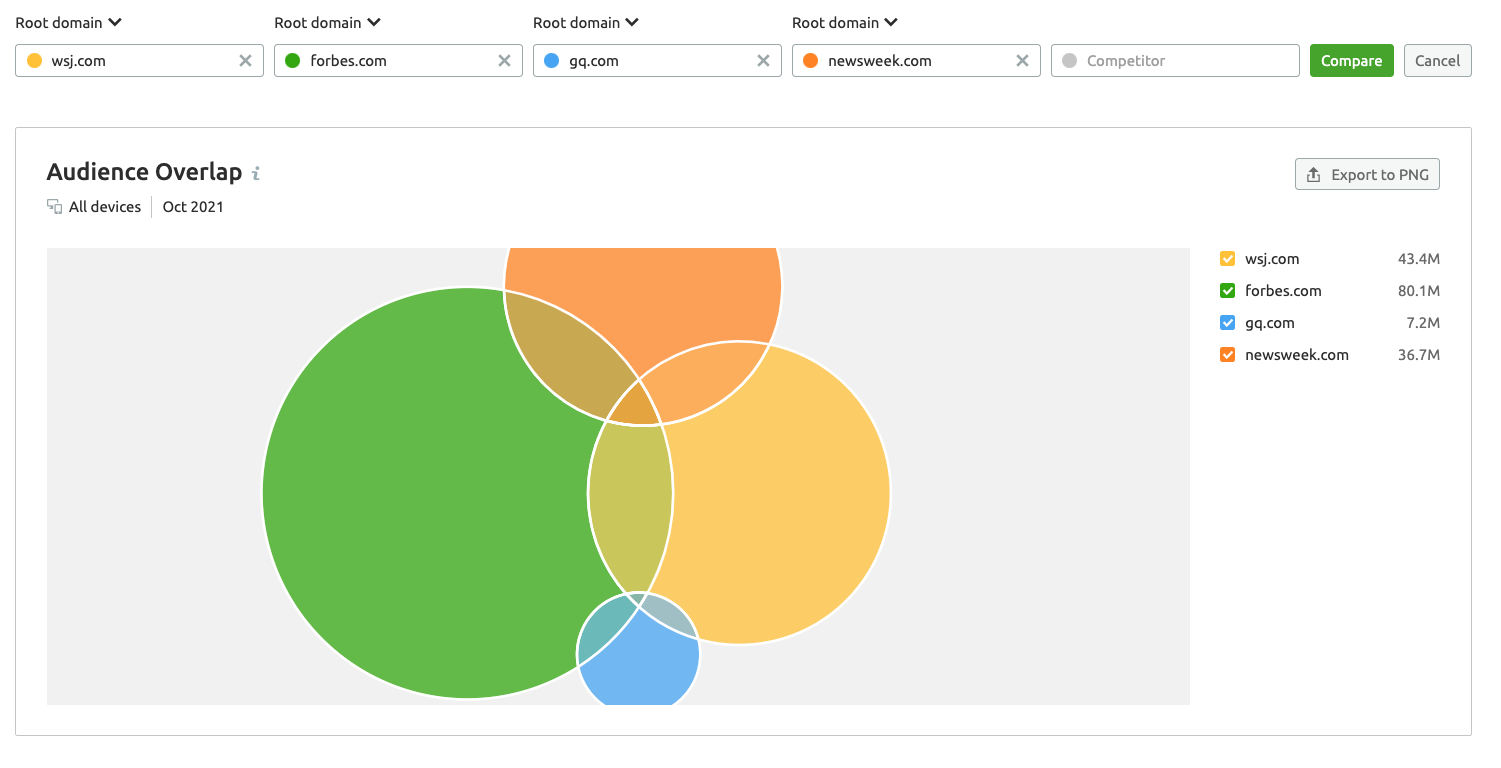Click the yellow dot beside wsj.com
Viewport: 1501px width, 768px height.
pos(34,61)
